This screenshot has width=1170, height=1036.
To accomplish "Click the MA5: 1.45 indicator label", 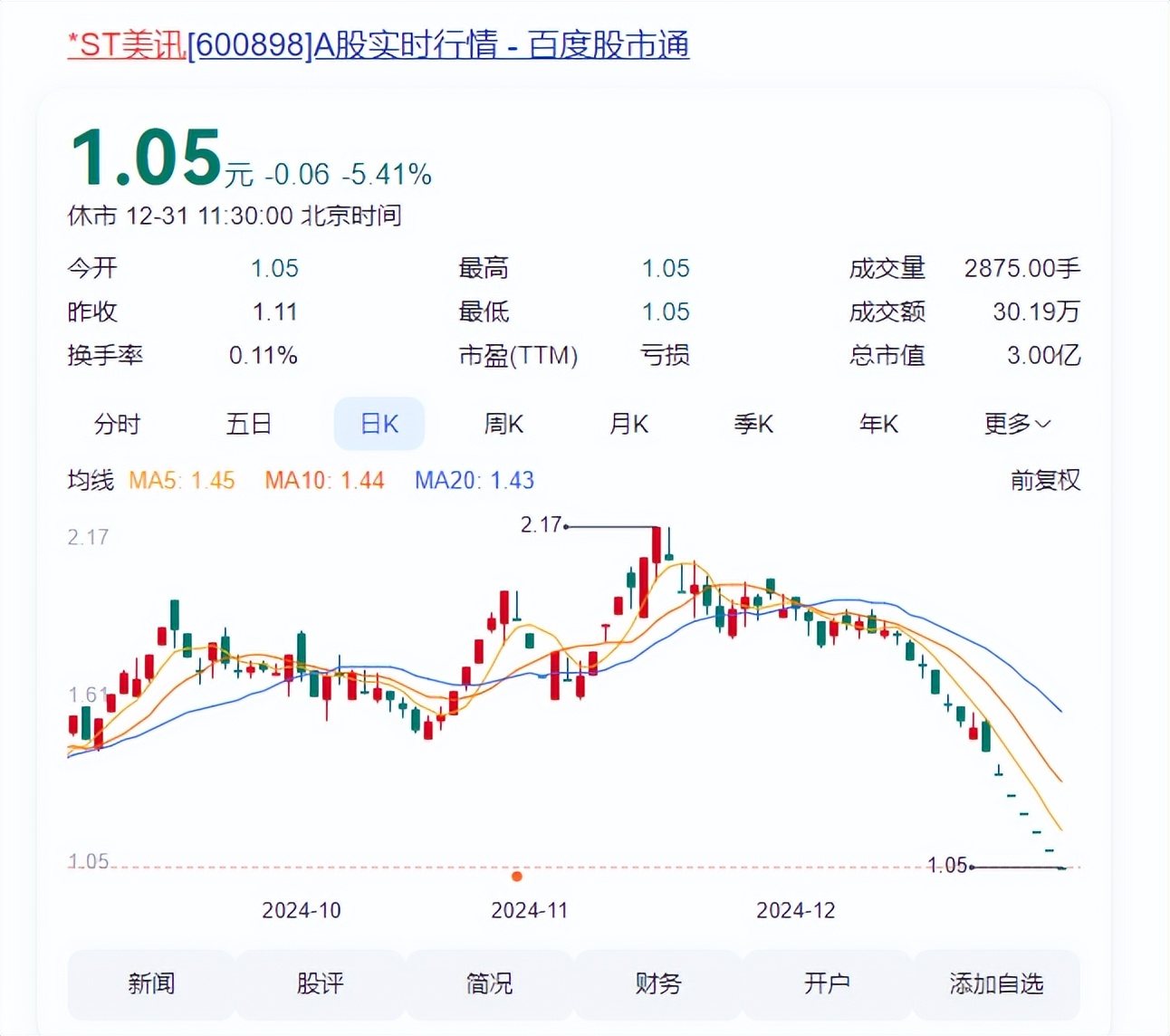I will [182, 480].
